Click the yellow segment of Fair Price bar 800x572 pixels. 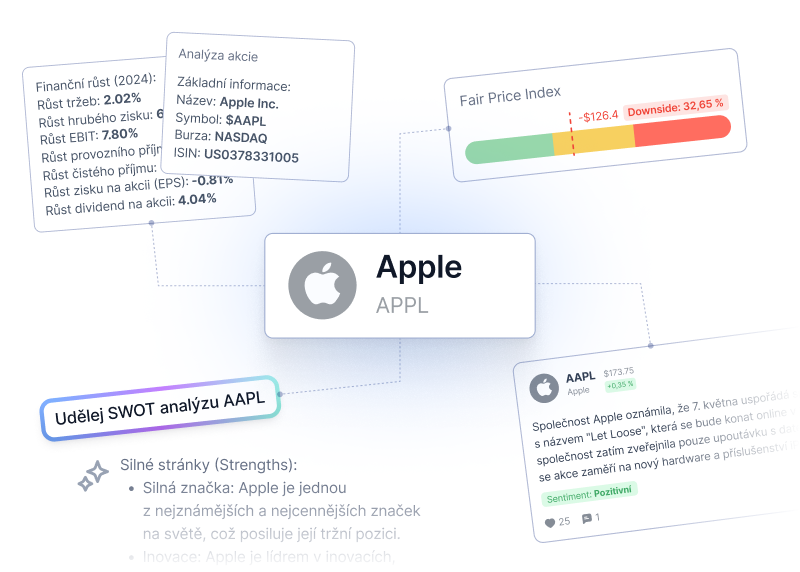(594, 139)
